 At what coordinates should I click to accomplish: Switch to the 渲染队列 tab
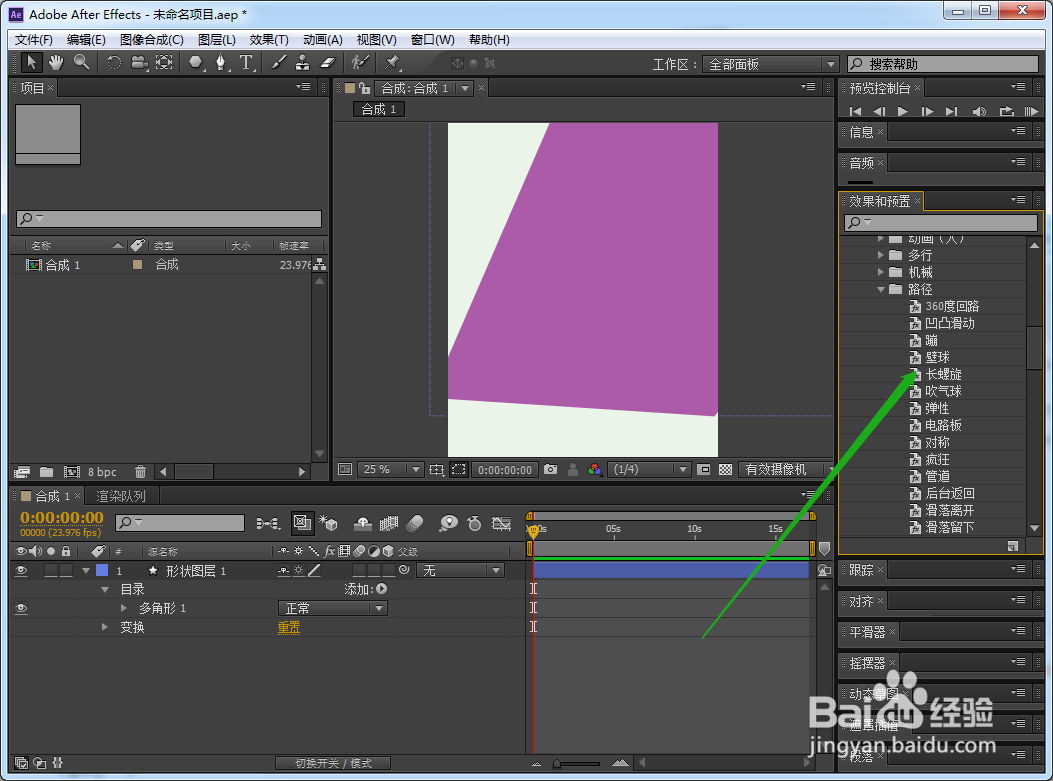click(x=121, y=496)
